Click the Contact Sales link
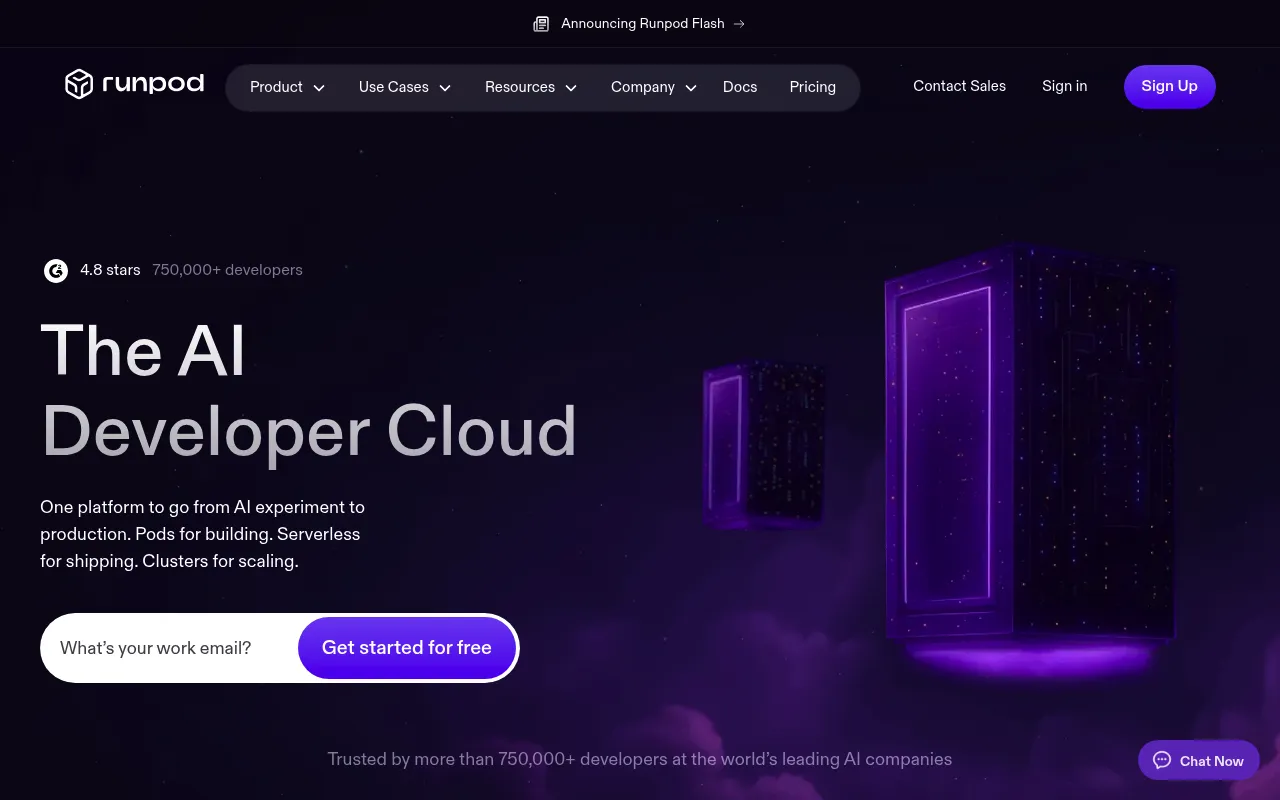 point(960,86)
